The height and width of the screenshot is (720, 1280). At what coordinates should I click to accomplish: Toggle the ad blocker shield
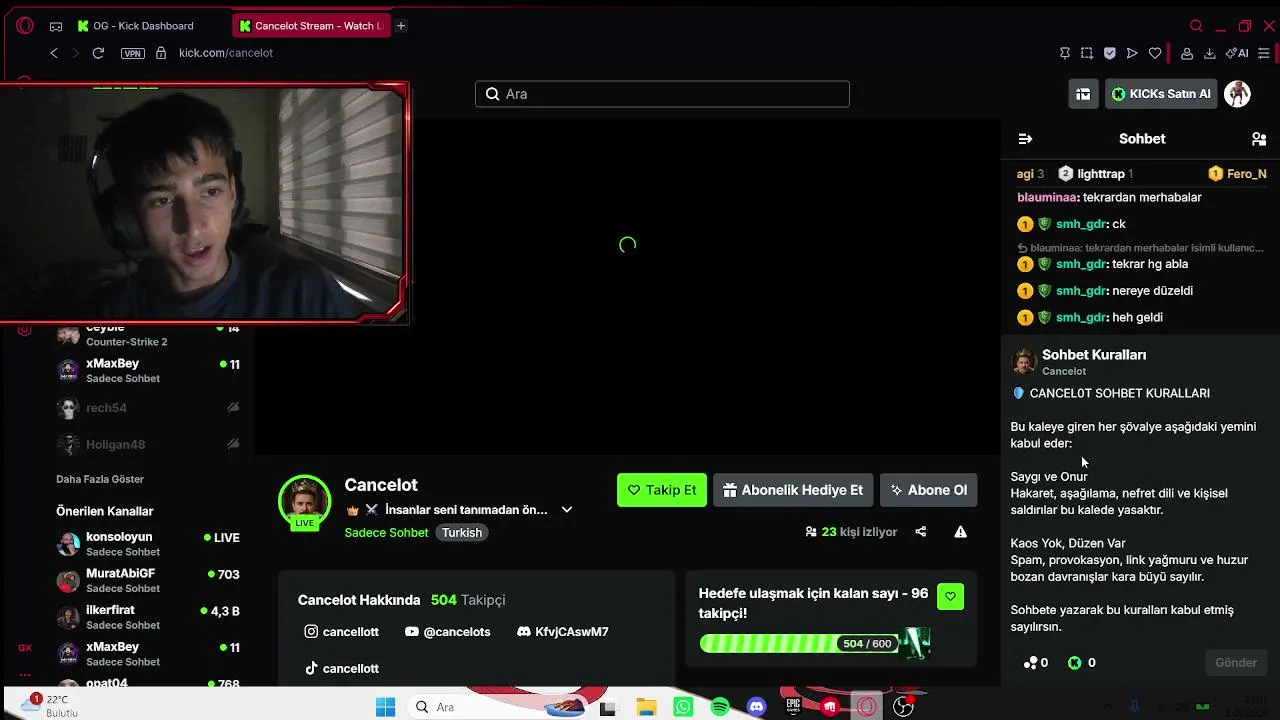(1110, 53)
